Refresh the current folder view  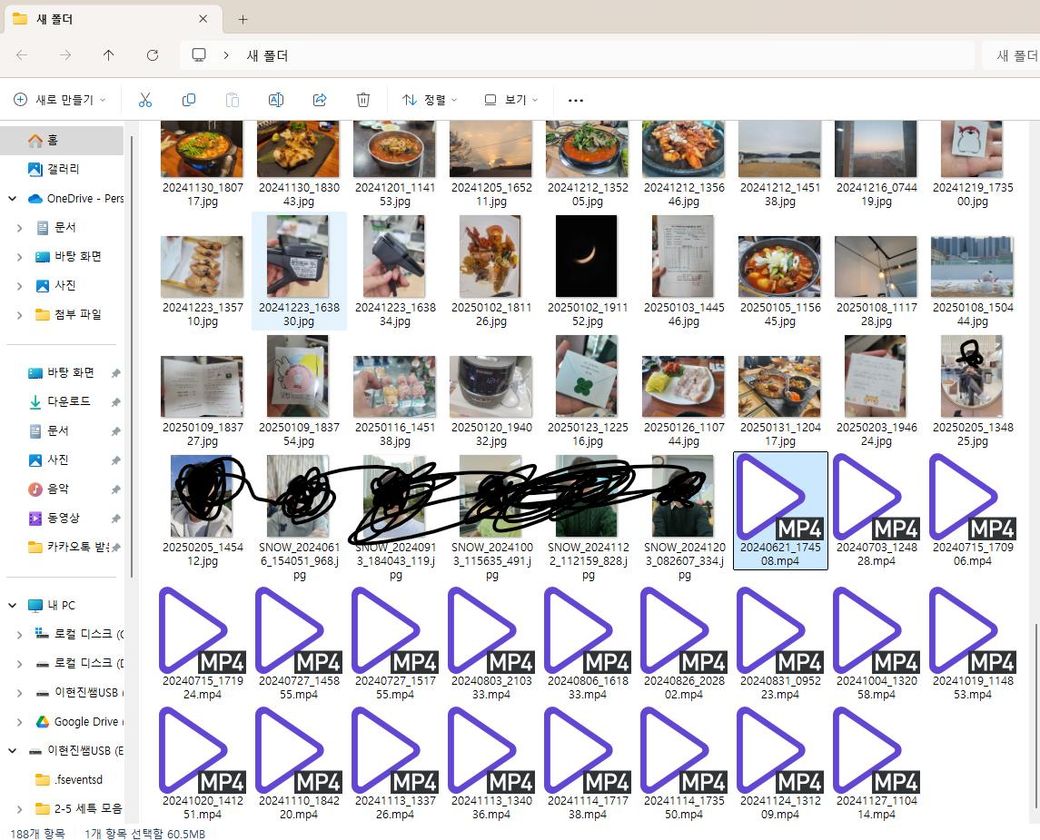click(x=152, y=56)
